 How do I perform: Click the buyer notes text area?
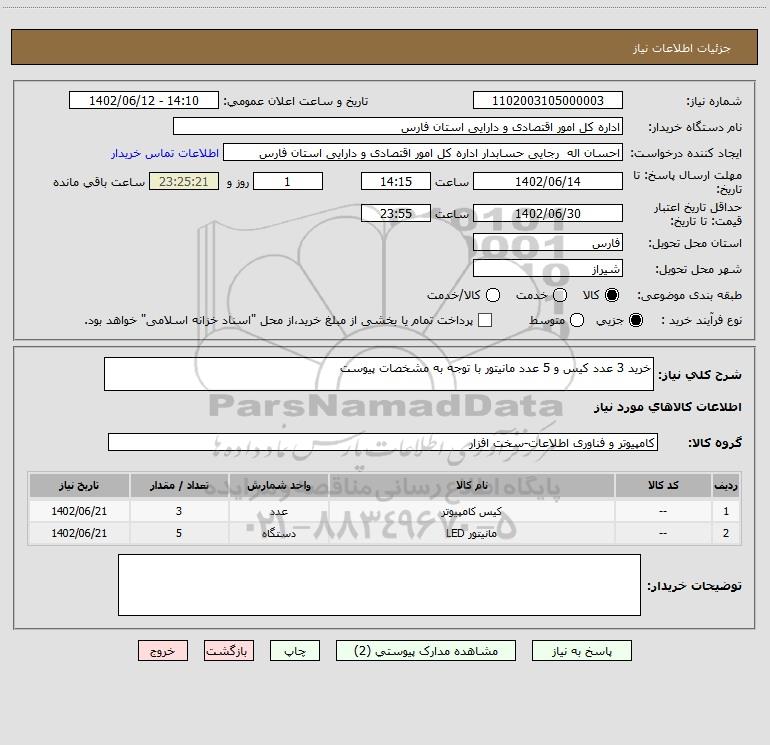coord(379,585)
